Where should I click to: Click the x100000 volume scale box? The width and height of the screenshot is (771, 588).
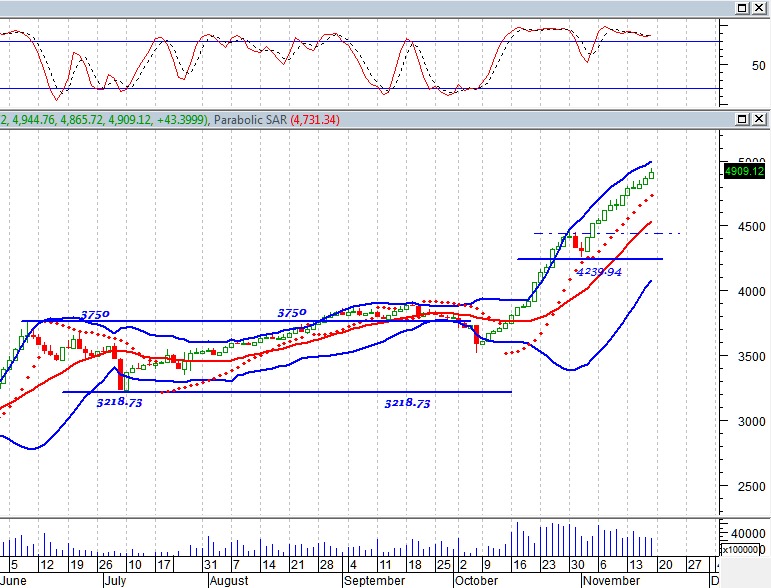coord(744,549)
